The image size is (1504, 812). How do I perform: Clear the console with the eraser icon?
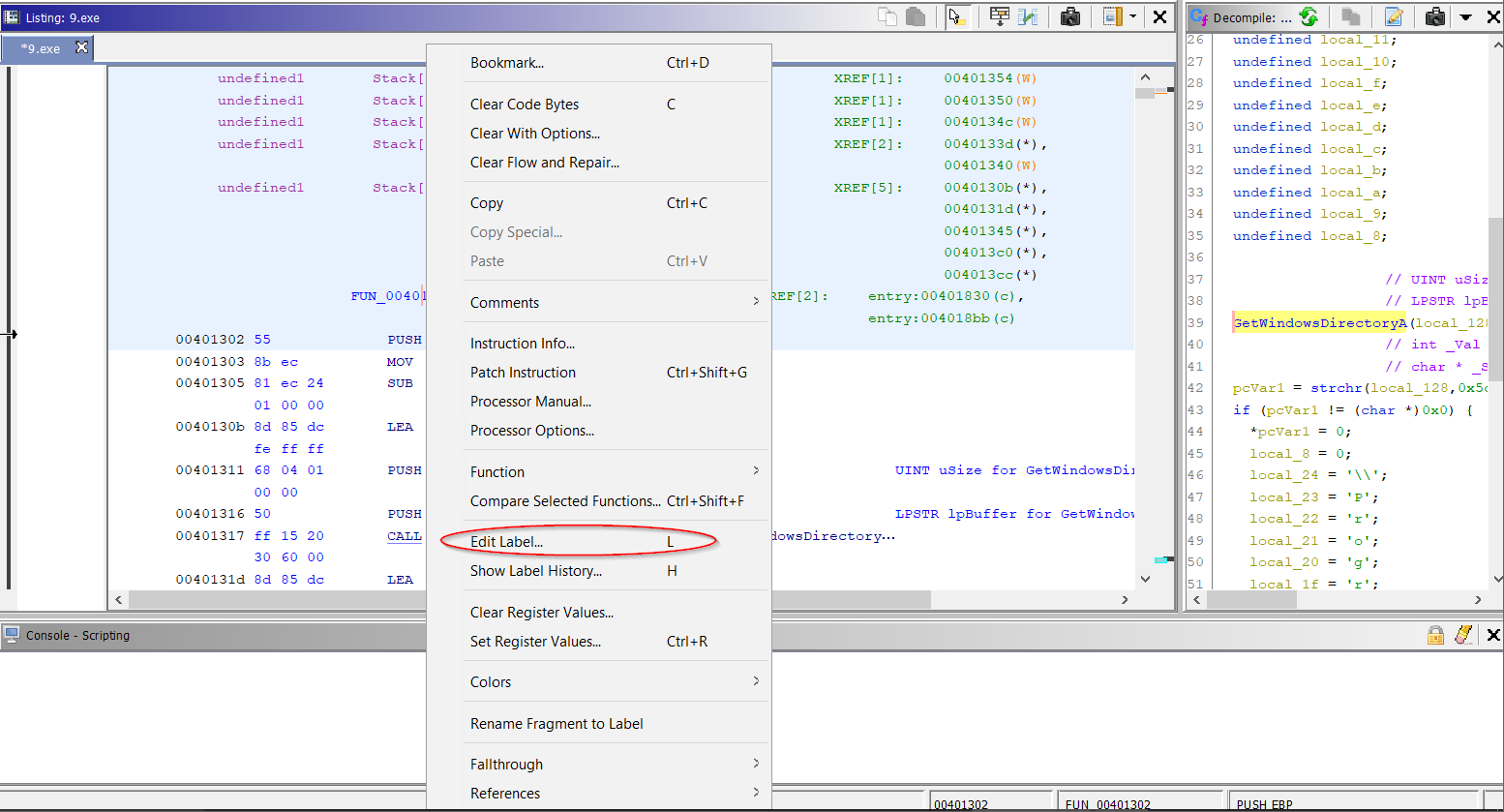pos(1463,635)
